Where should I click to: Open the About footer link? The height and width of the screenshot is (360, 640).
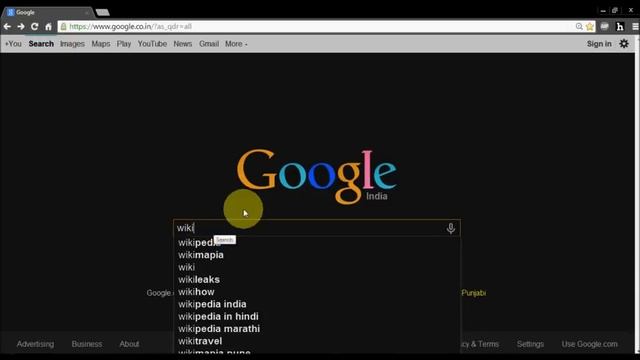pos(129,344)
